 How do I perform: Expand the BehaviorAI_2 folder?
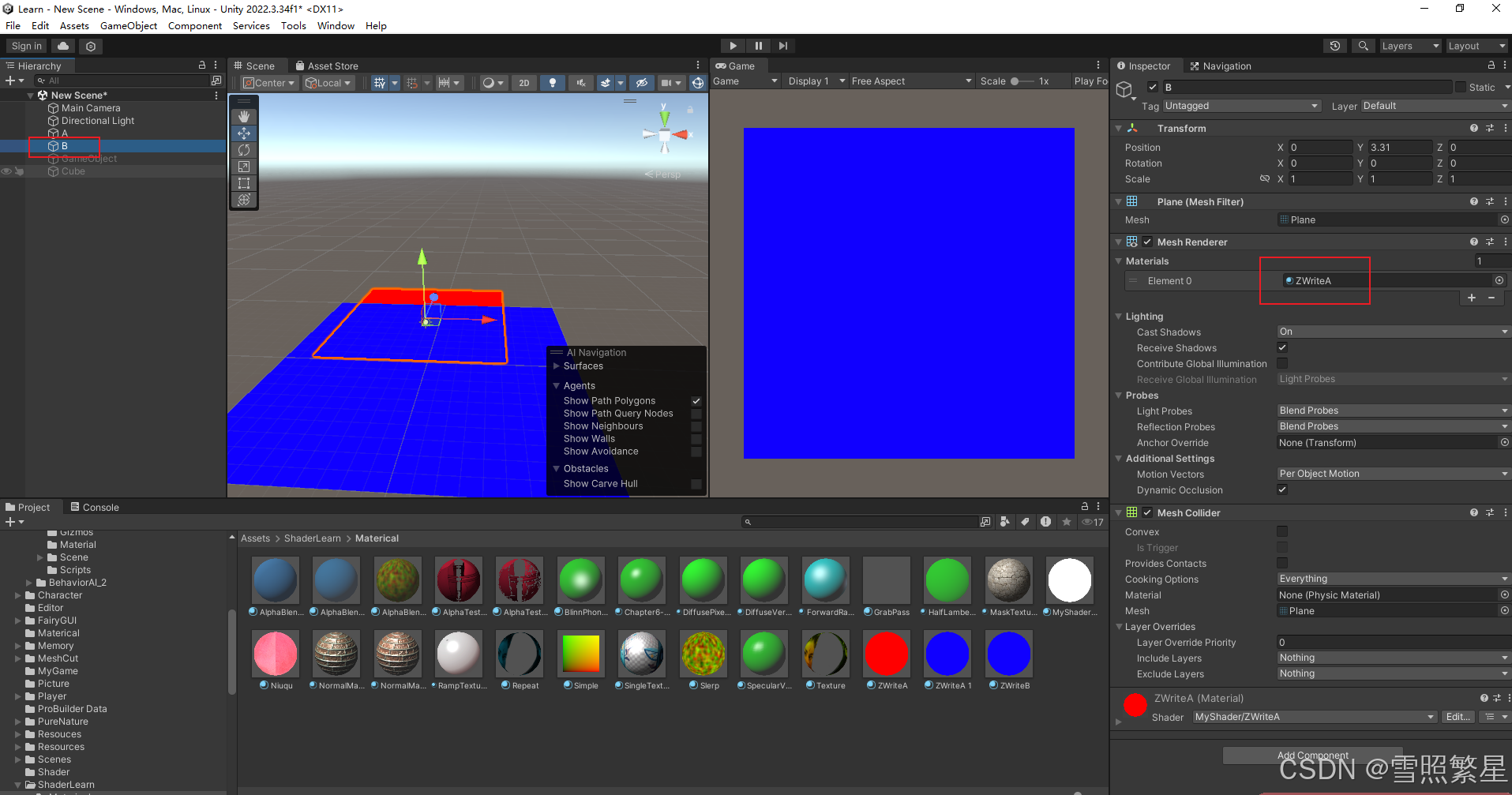[29, 583]
